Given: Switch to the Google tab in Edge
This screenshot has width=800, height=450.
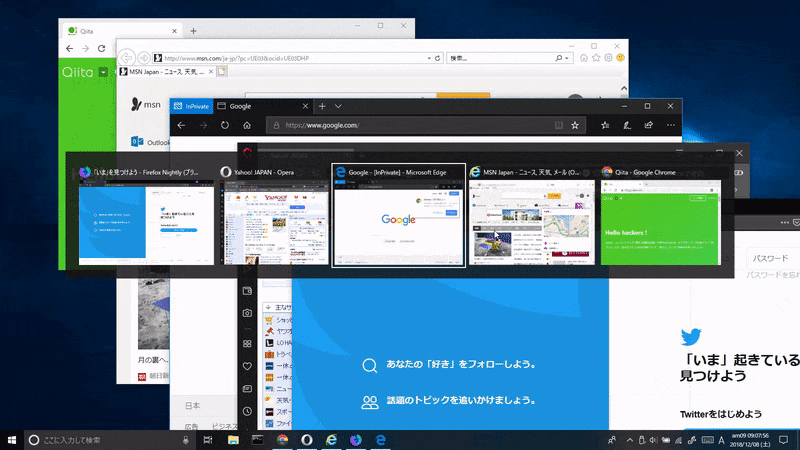Looking at the screenshot, I should pos(263,106).
